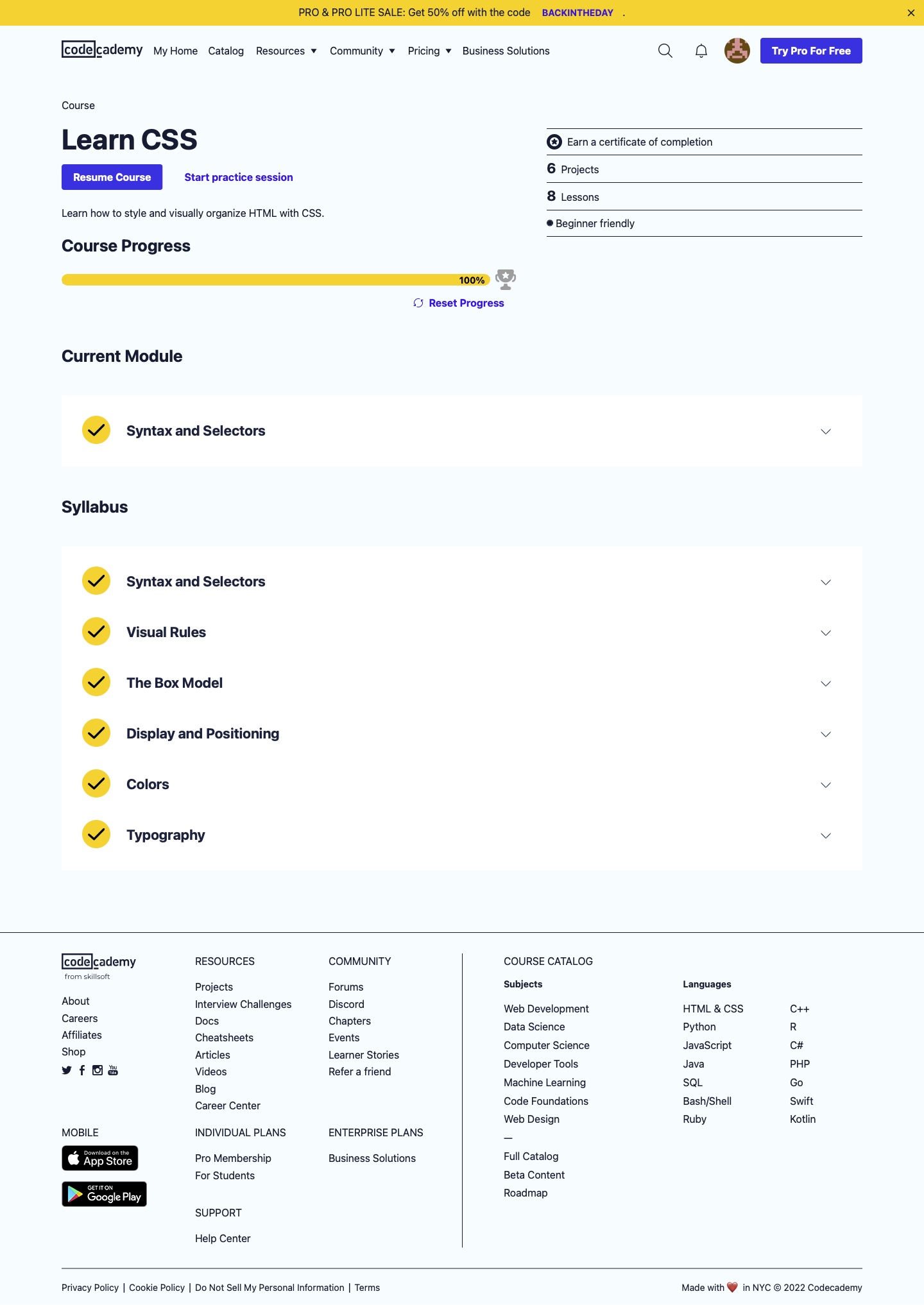Screen dimensions: 924x1305
Task: Open Pricing dropdown menu
Action: (x=429, y=51)
